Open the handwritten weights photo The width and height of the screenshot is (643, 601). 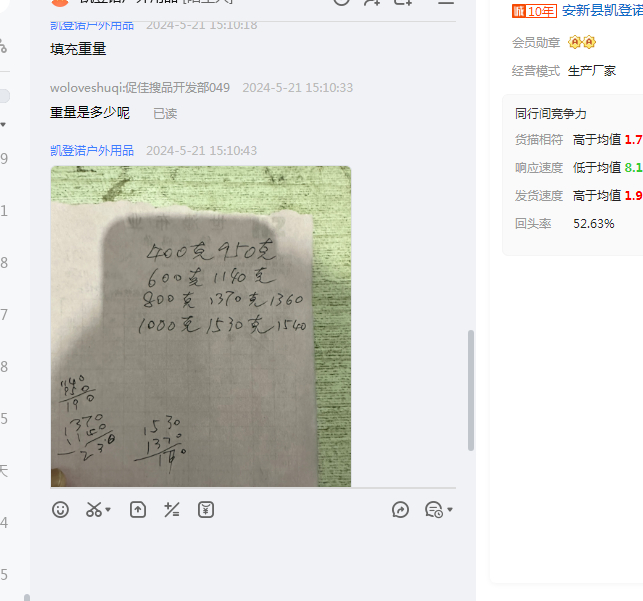tap(201, 326)
